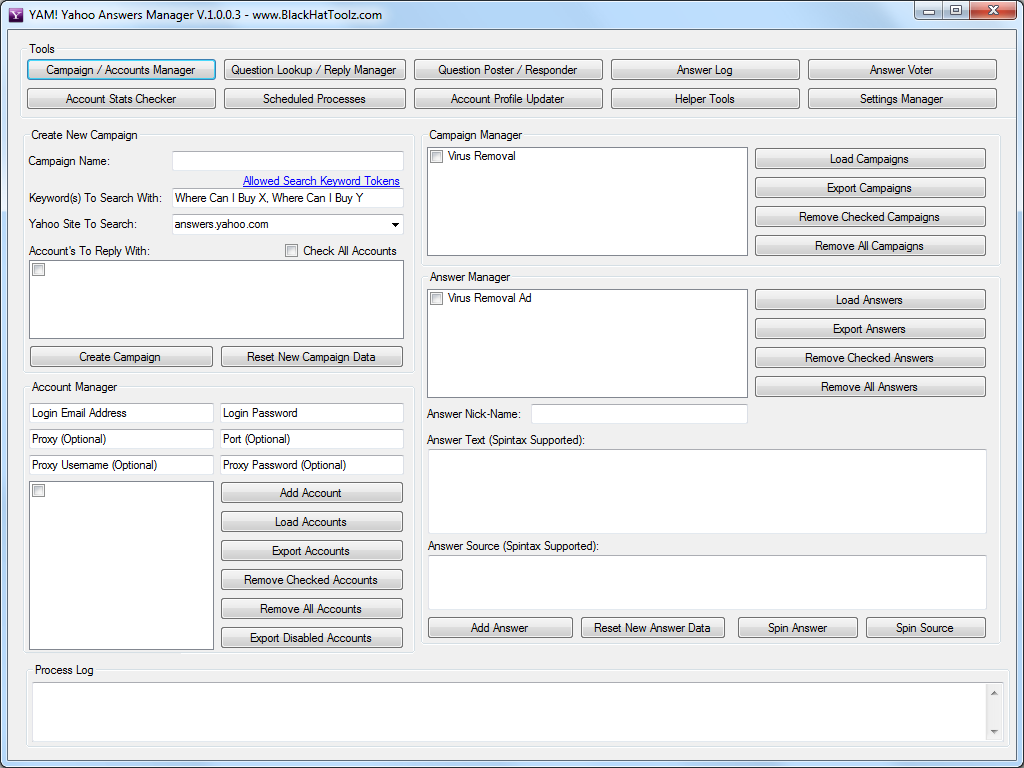Check the Virus Removal Ad answer checkbox

click(x=436, y=298)
